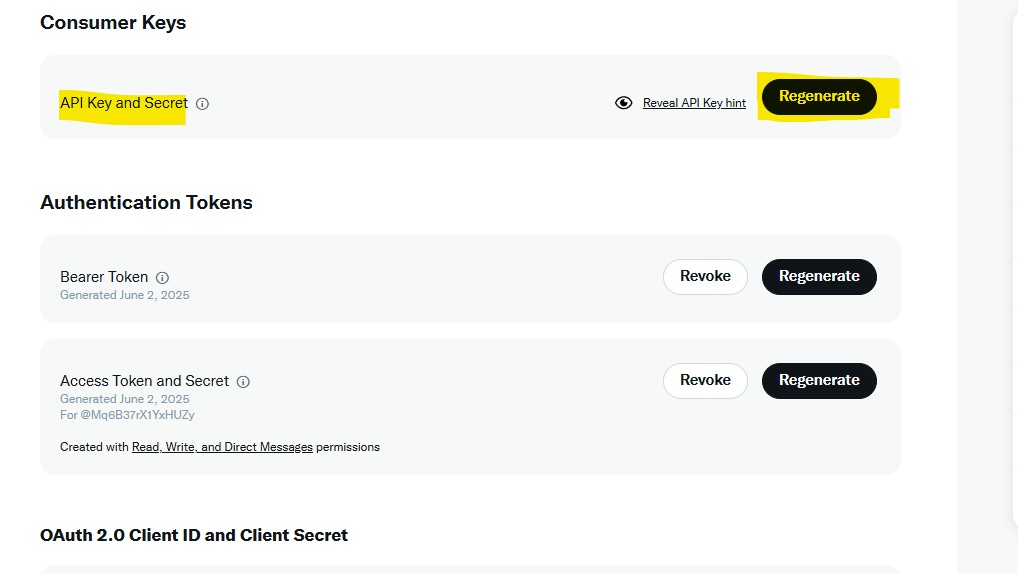
Task: Click the highlighted API Key and Secret label
Action: [123, 103]
